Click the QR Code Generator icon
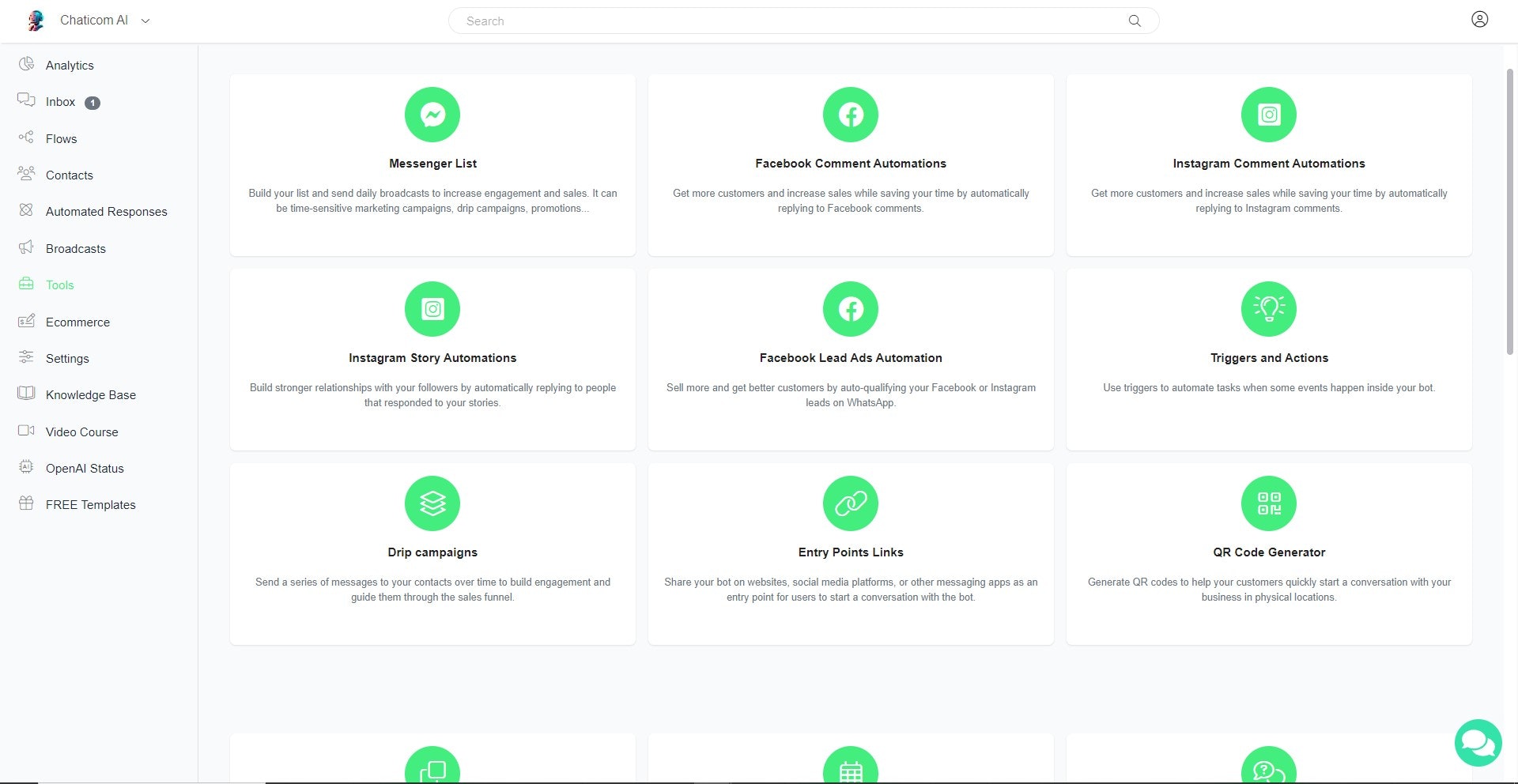 coord(1269,503)
